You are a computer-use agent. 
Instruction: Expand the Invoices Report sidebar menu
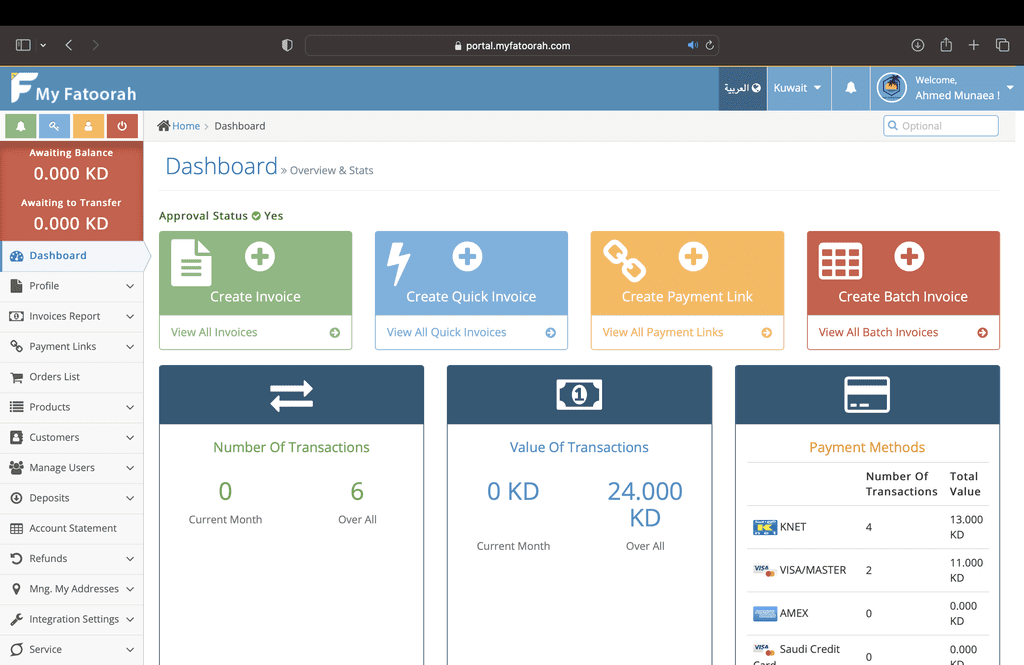(72, 316)
